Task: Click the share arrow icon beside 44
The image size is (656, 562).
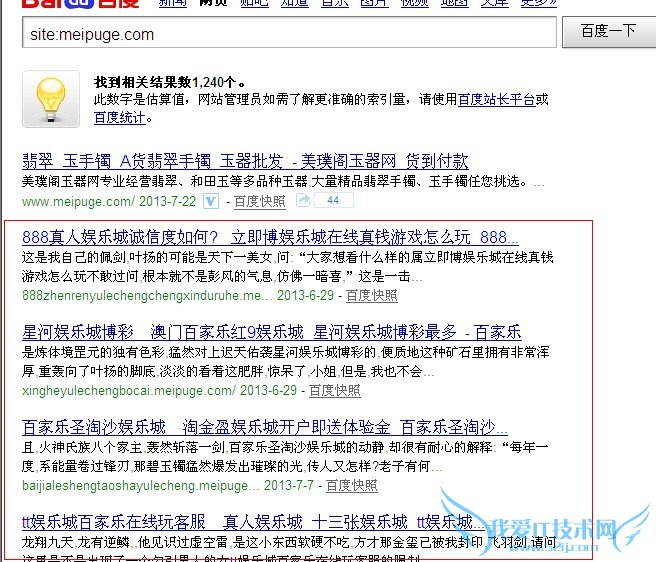Action: (x=303, y=200)
